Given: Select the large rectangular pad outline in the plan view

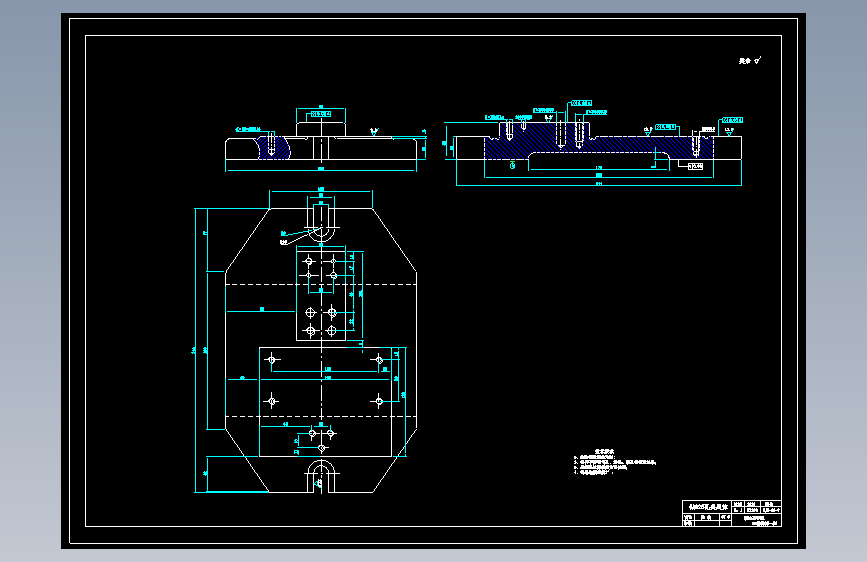Looking at the screenshot, I should pos(326,402).
